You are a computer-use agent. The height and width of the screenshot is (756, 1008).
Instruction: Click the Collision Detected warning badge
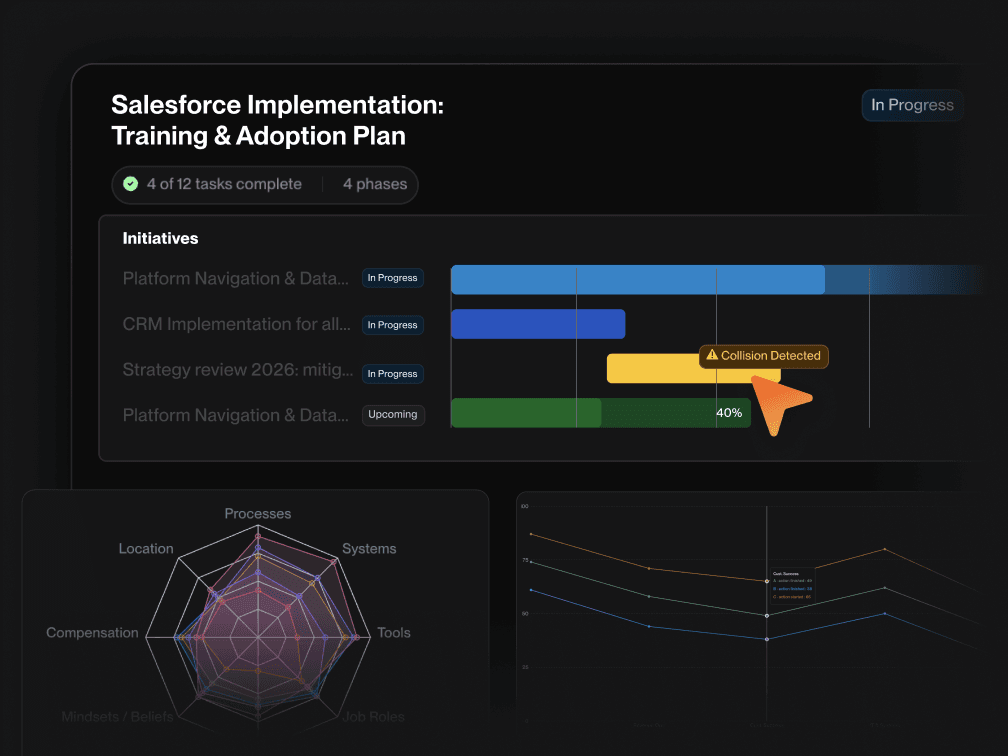[764, 356]
